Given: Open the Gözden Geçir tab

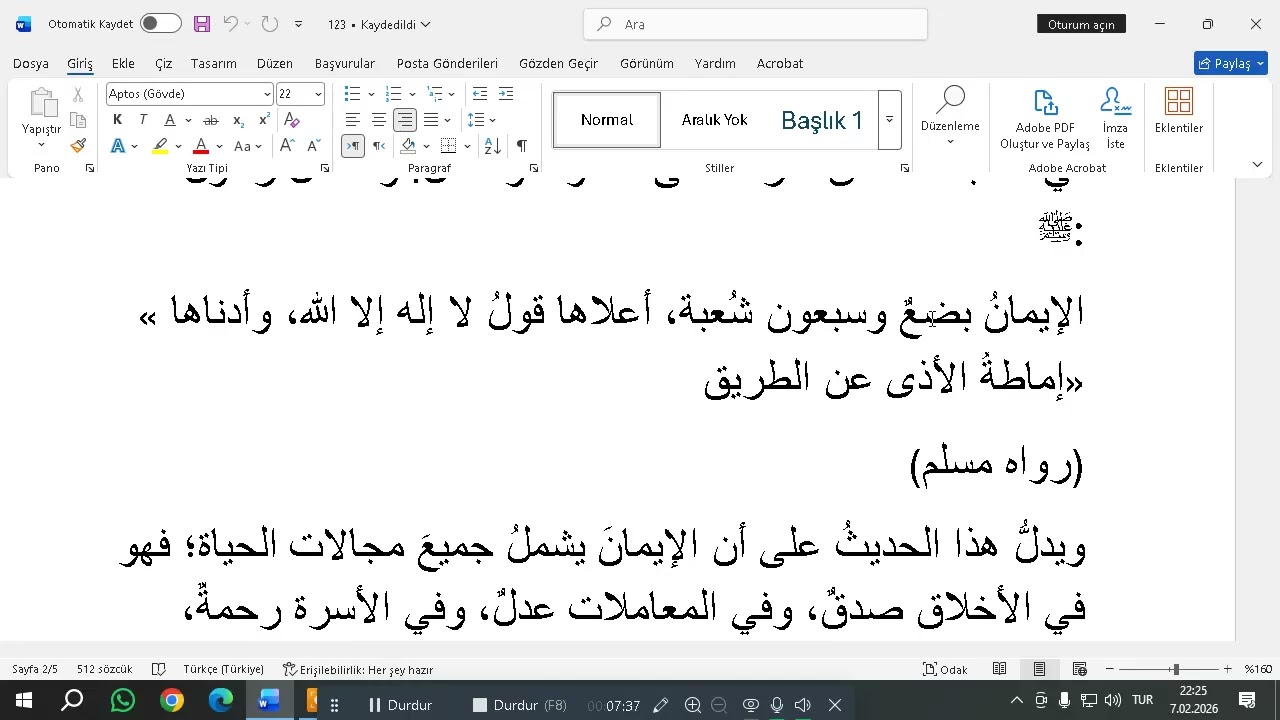Looking at the screenshot, I should [x=558, y=63].
